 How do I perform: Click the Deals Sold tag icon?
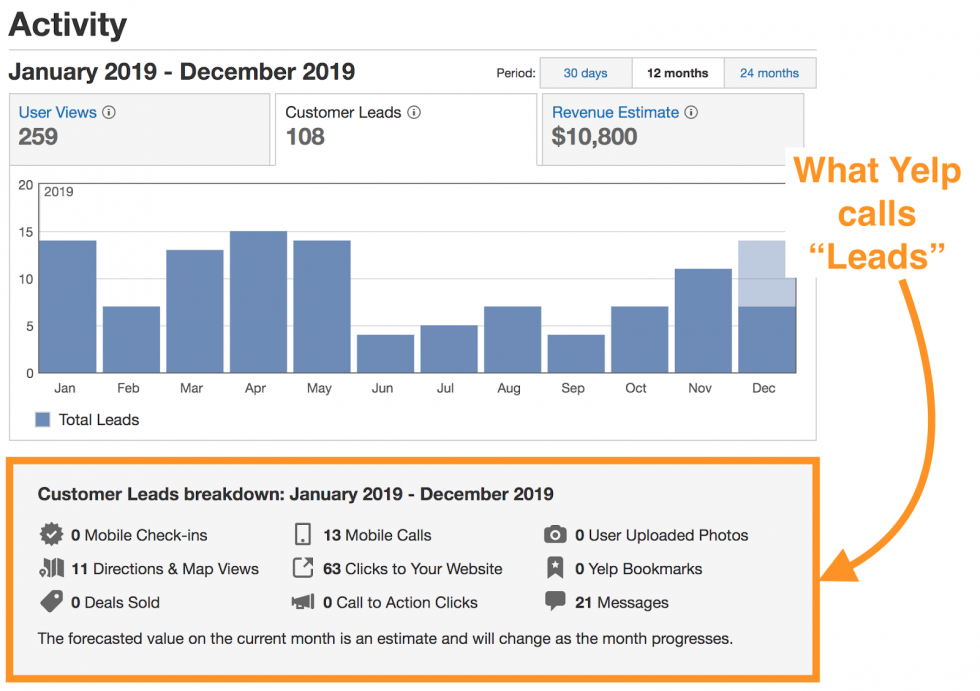tap(51, 602)
